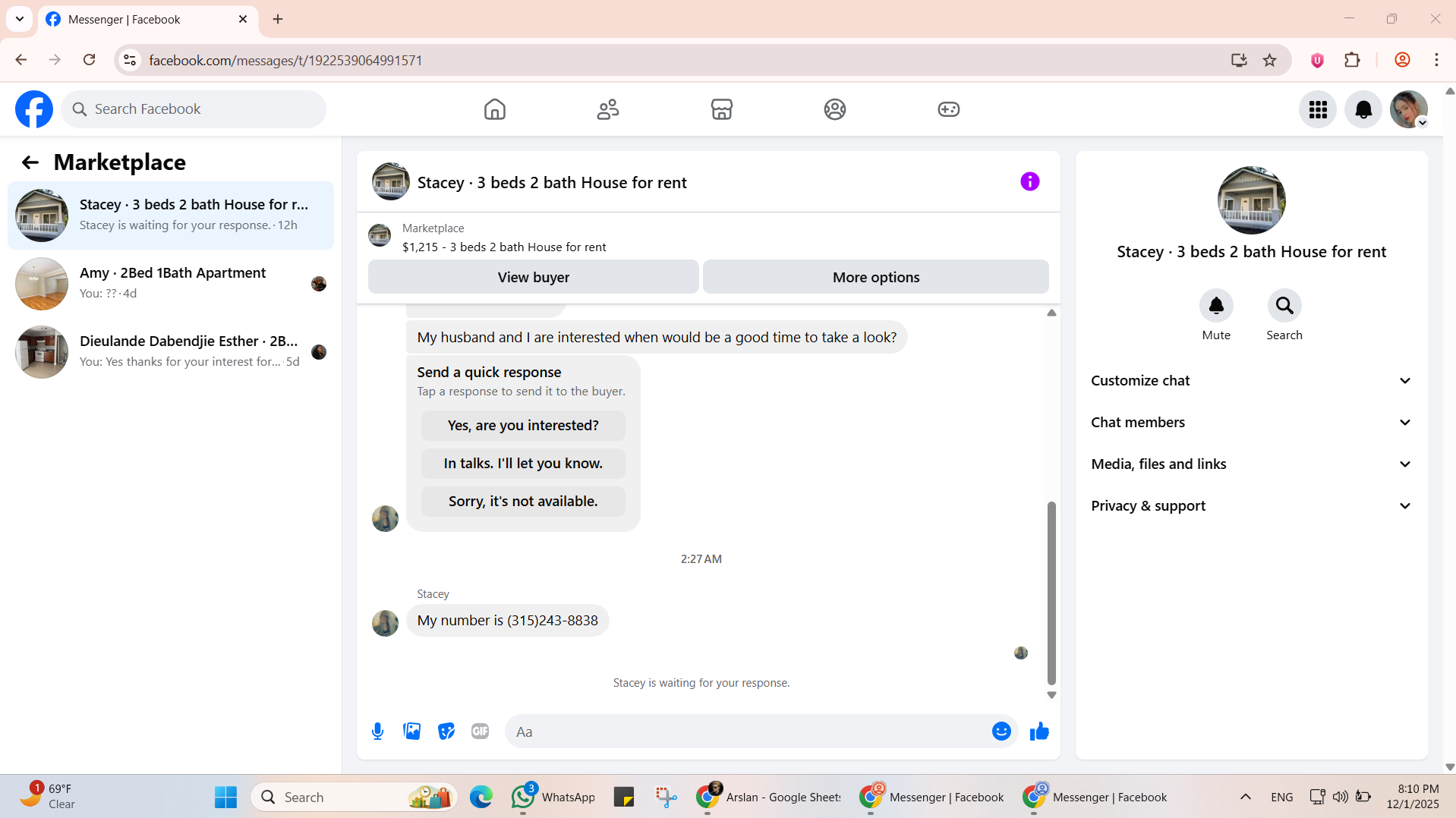Click the More options button
Screen dimensions: 1456x818
(875, 277)
